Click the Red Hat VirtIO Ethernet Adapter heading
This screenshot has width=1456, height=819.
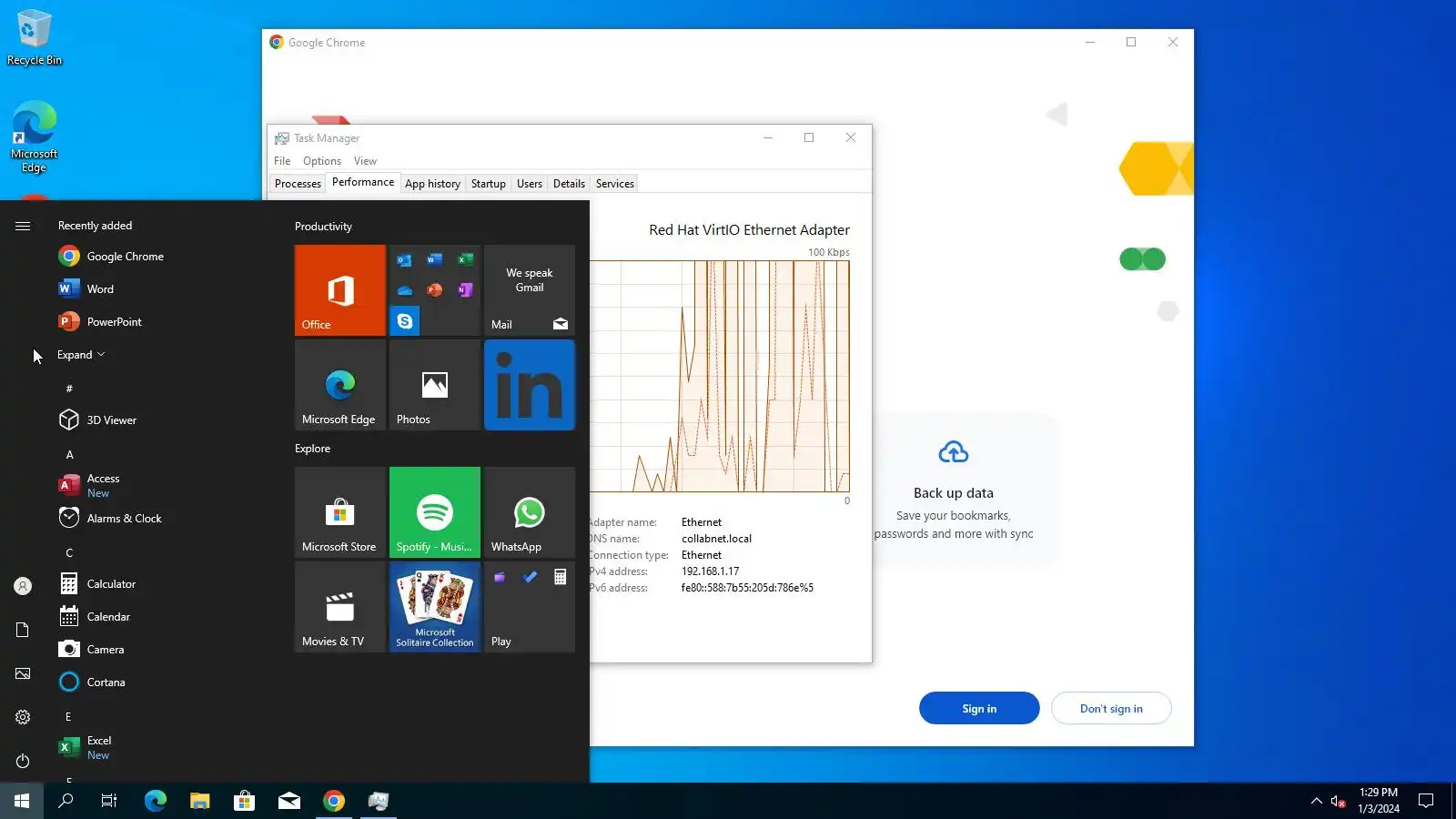click(749, 230)
